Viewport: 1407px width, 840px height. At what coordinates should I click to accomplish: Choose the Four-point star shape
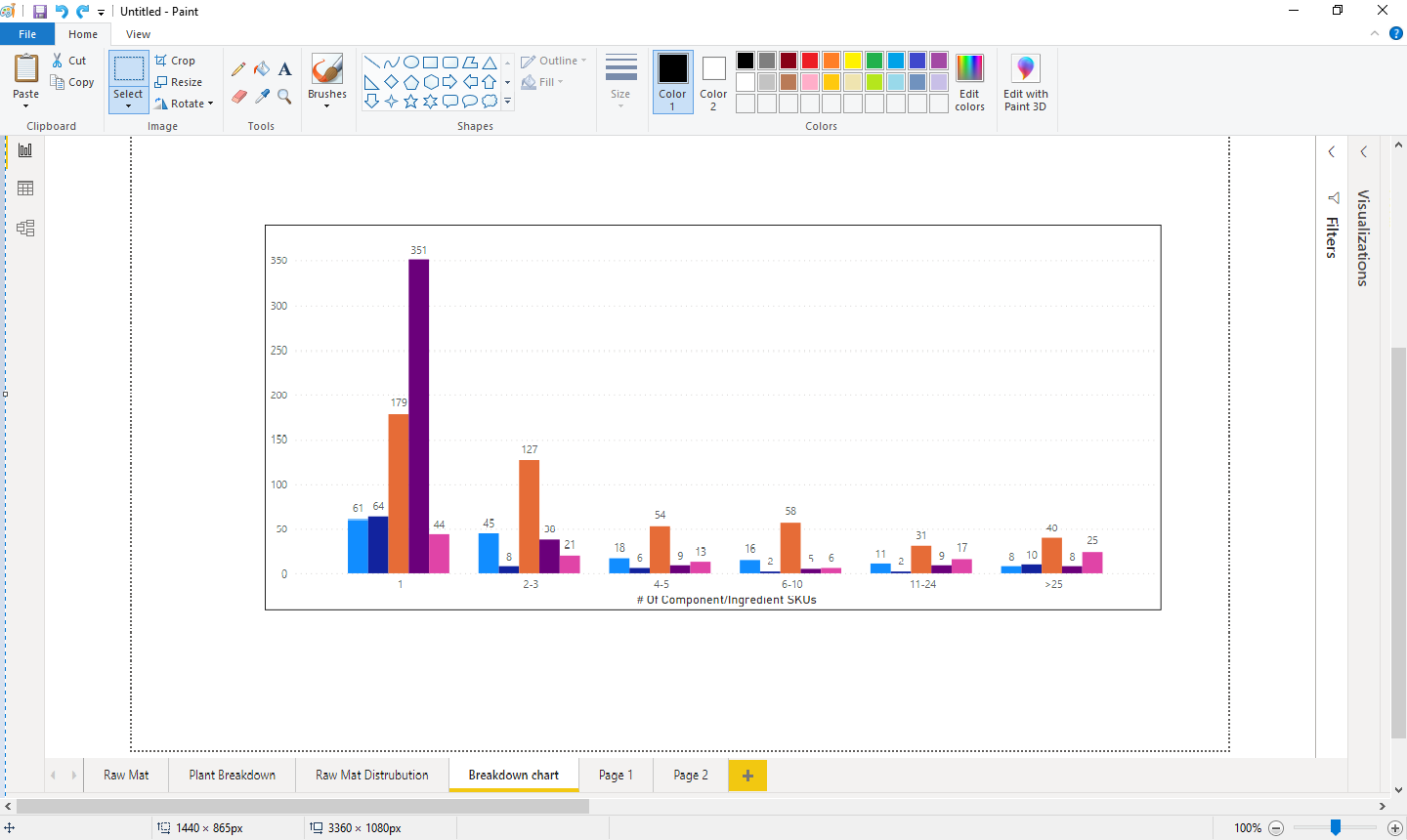(x=391, y=101)
